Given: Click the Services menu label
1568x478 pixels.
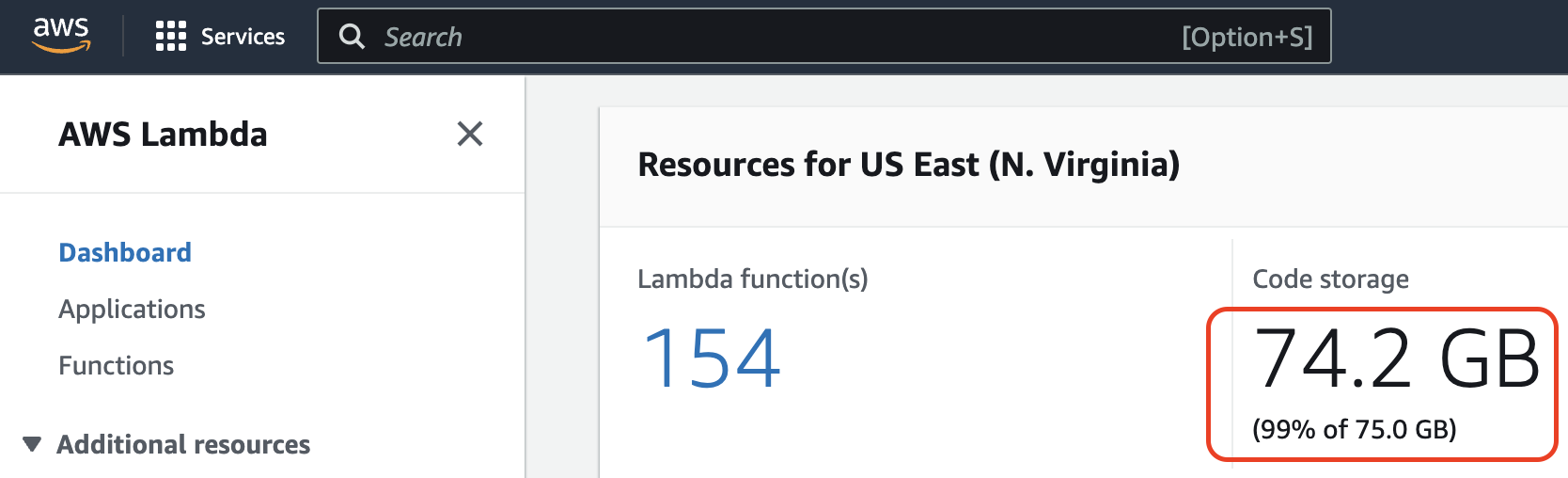Looking at the screenshot, I should click(x=243, y=37).
